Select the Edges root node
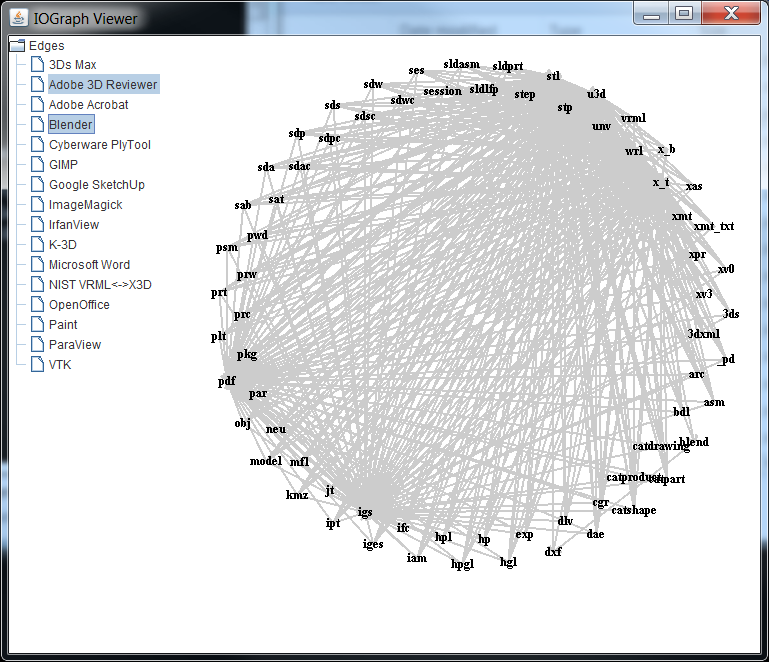769x662 pixels. [47, 46]
